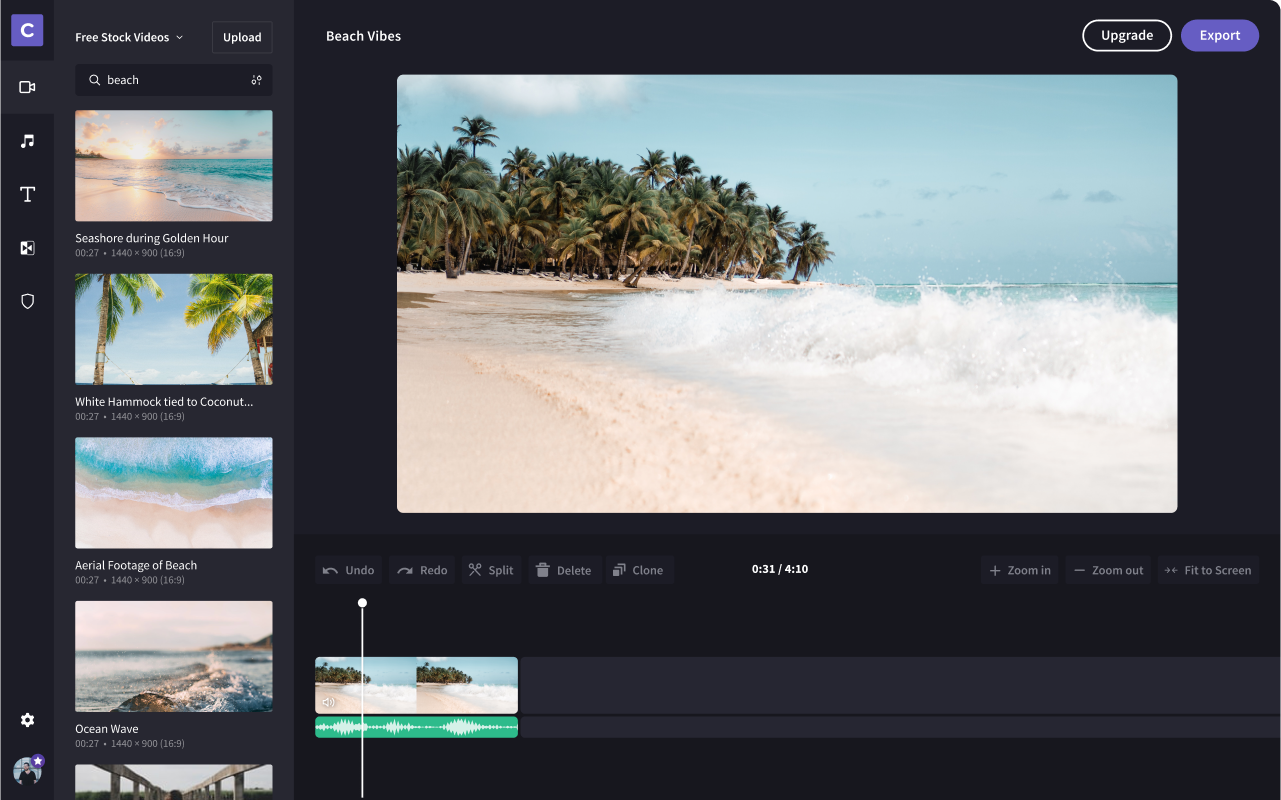Screen dimensions: 1281x800
Task: Click the Beach Vibes project title
Action: (x=363, y=36)
